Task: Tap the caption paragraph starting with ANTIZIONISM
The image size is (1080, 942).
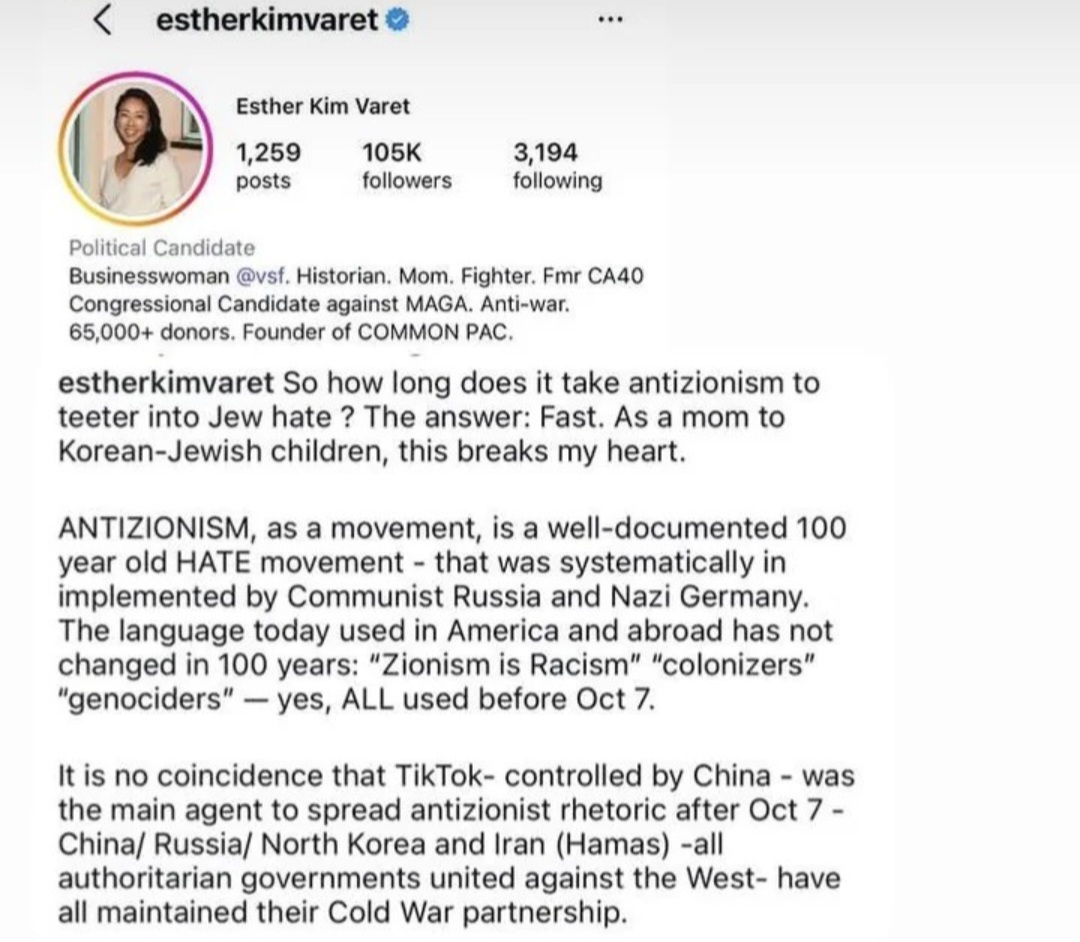Action: click(452, 614)
